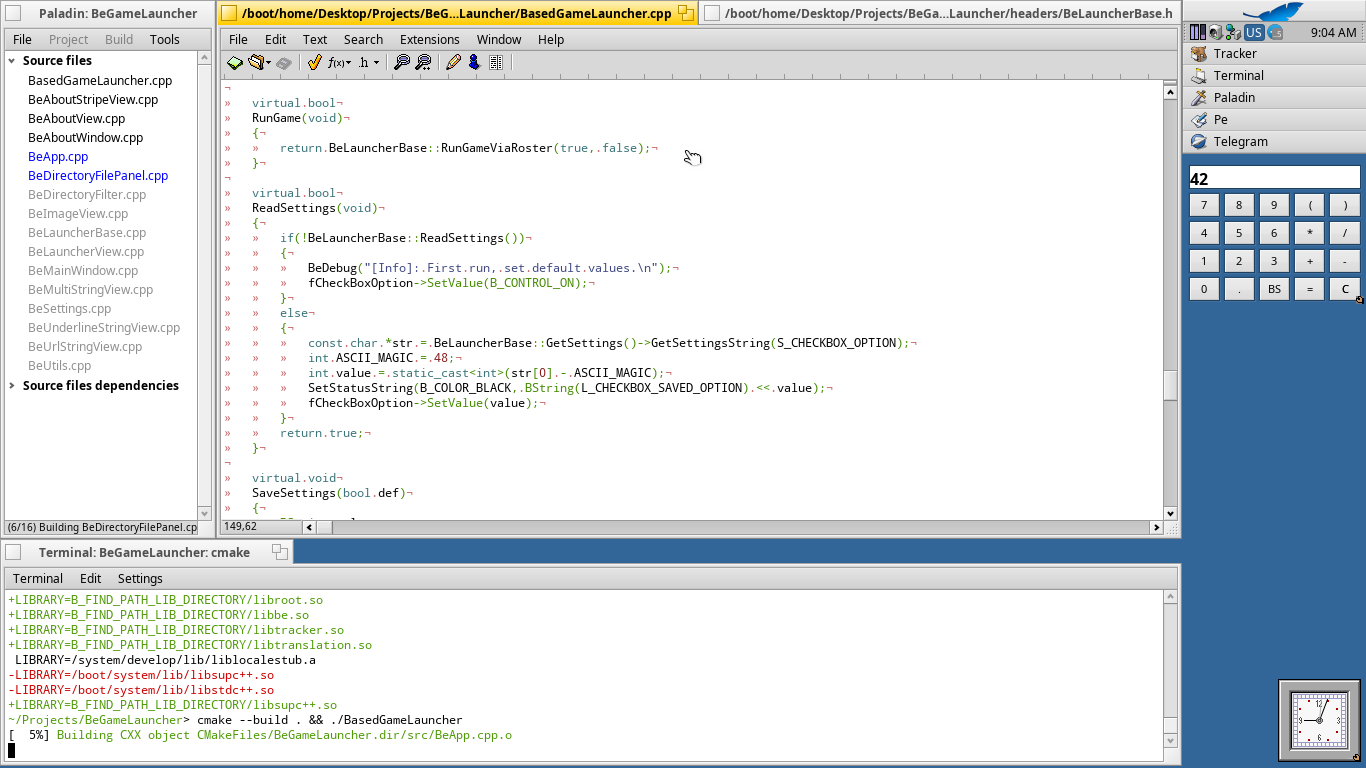The image size is (1366, 768).
Task: Switch to Paladin in the Deskbar
Action: 1273,98
